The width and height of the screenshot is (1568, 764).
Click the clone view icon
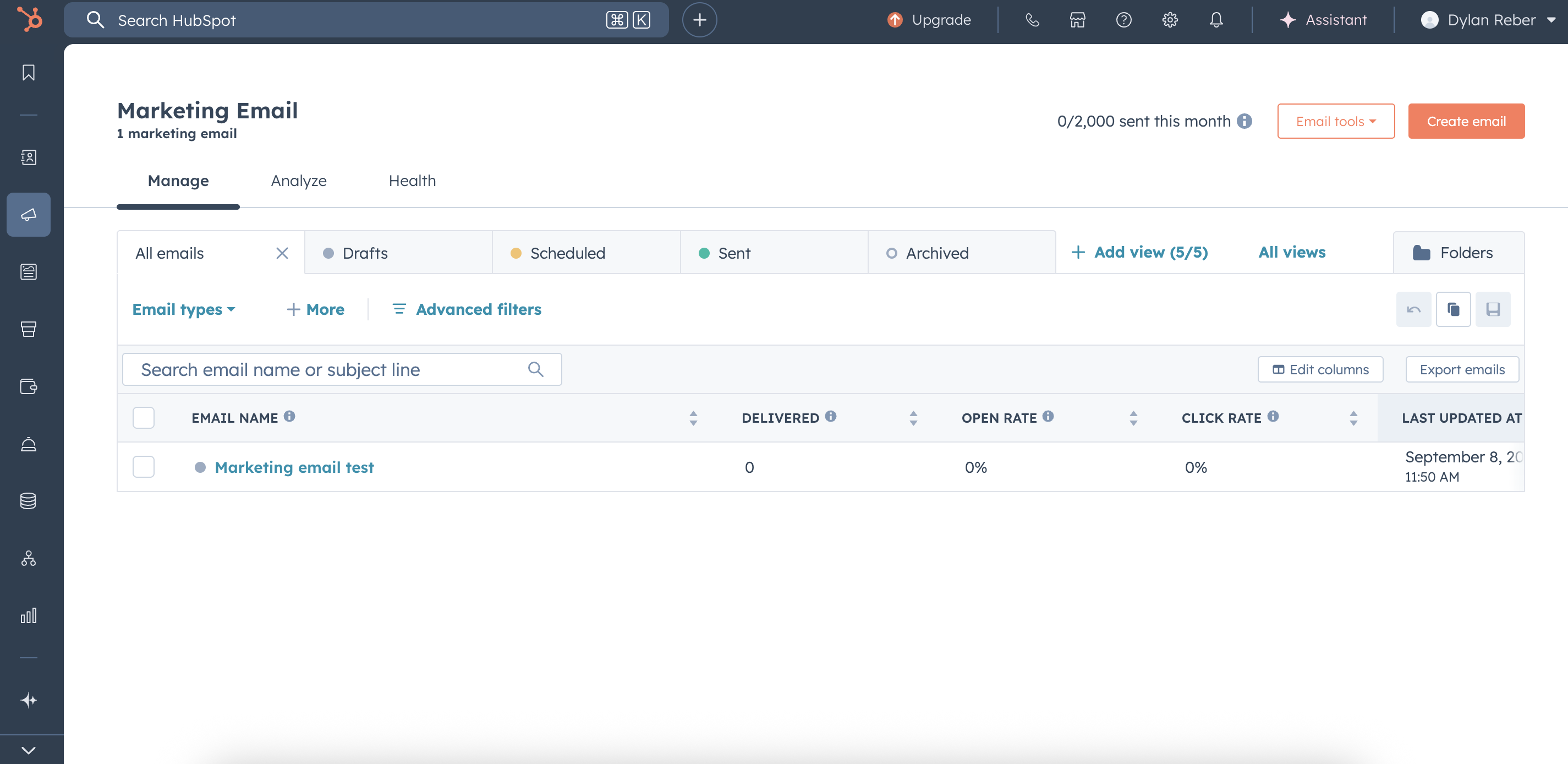click(x=1453, y=309)
